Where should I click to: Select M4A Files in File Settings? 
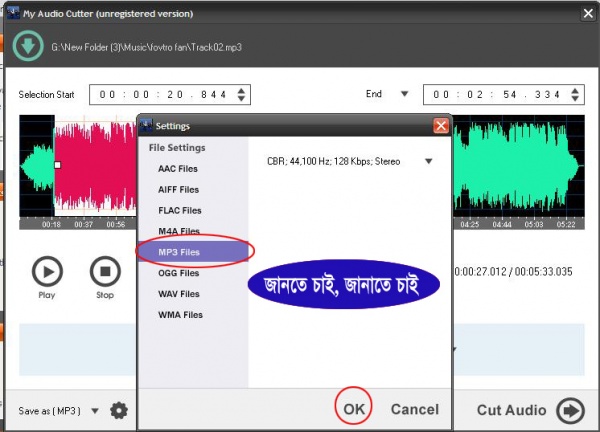point(179,231)
